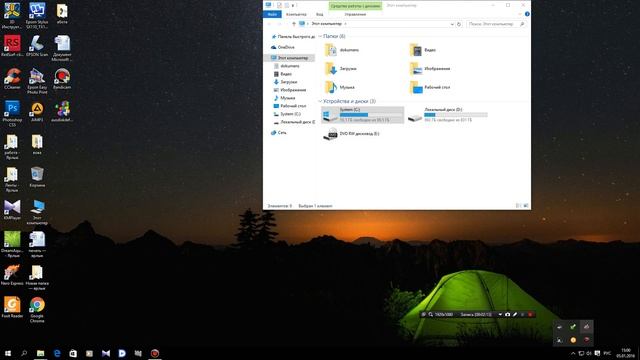Click Bandicam red icon on taskbar
640x360 pixels.
155,353
